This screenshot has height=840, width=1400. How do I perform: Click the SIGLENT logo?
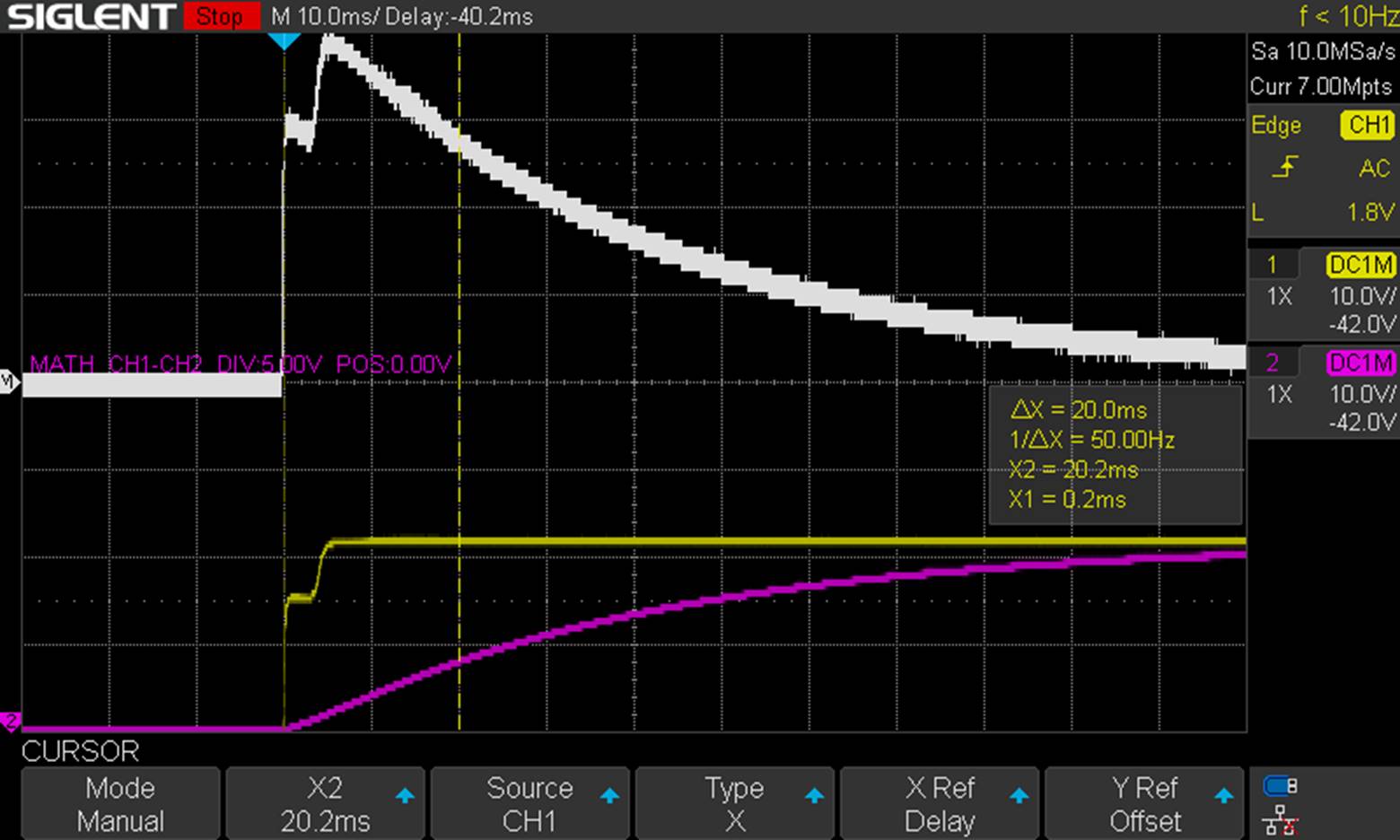click(91, 16)
